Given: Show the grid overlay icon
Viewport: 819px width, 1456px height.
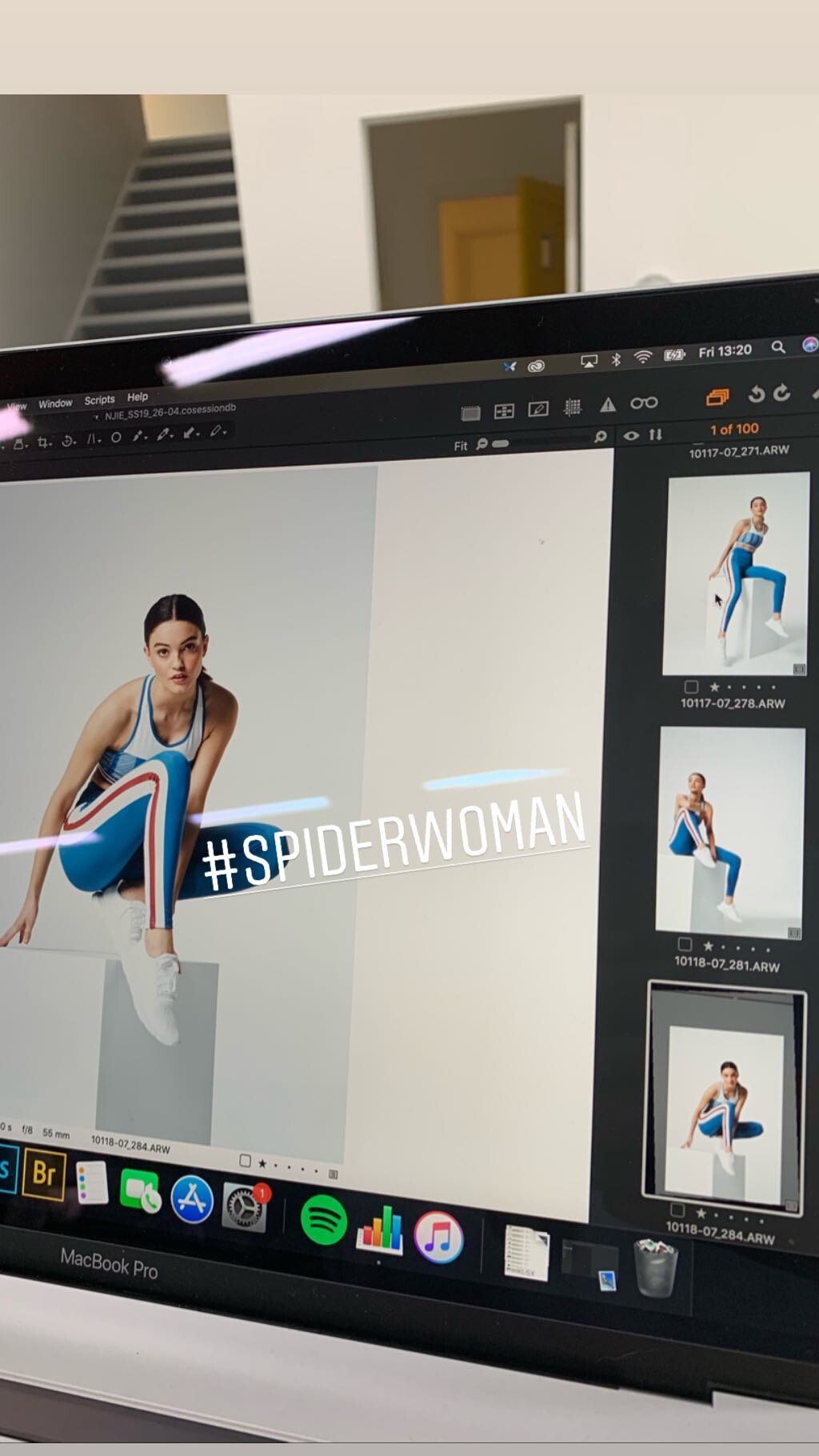Looking at the screenshot, I should click(573, 407).
